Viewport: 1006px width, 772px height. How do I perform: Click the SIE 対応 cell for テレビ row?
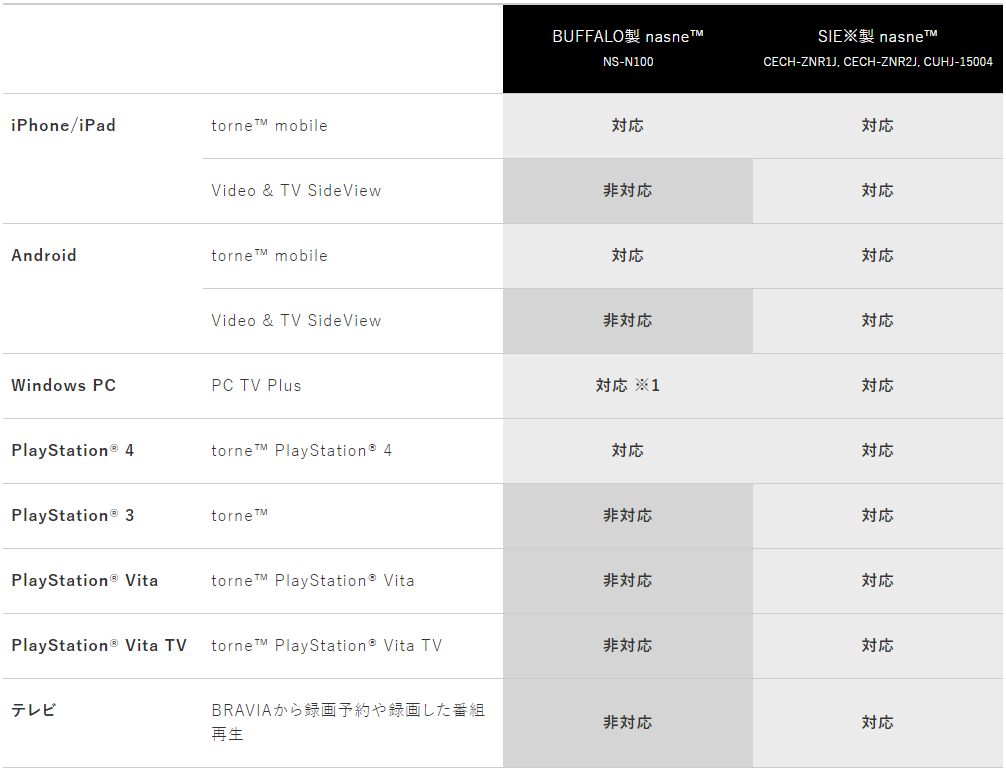tap(877, 722)
